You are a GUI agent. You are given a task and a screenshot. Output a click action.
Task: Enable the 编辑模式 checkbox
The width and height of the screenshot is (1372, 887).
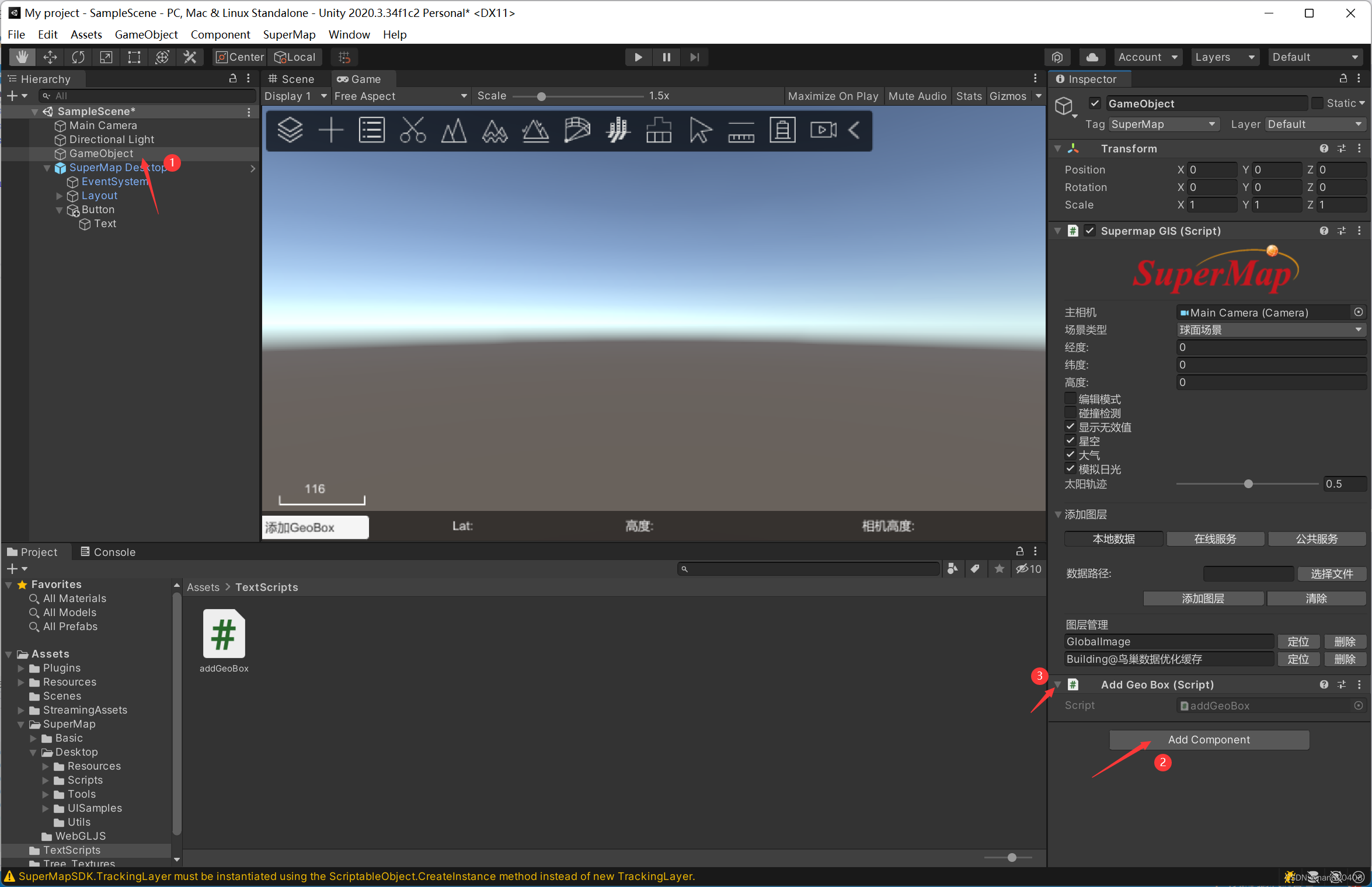tap(1070, 398)
